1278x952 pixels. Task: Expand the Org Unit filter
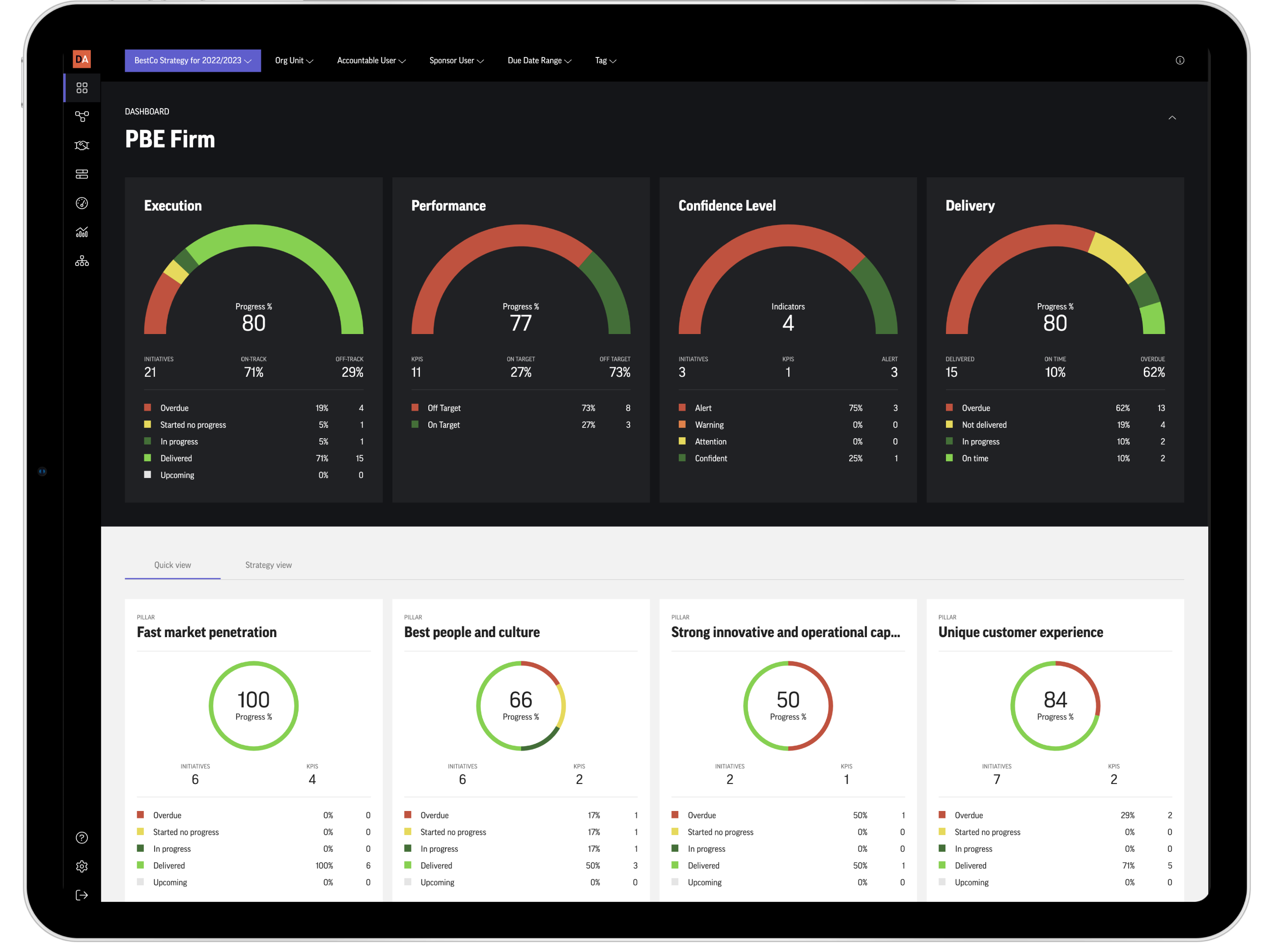[x=294, y=60]
